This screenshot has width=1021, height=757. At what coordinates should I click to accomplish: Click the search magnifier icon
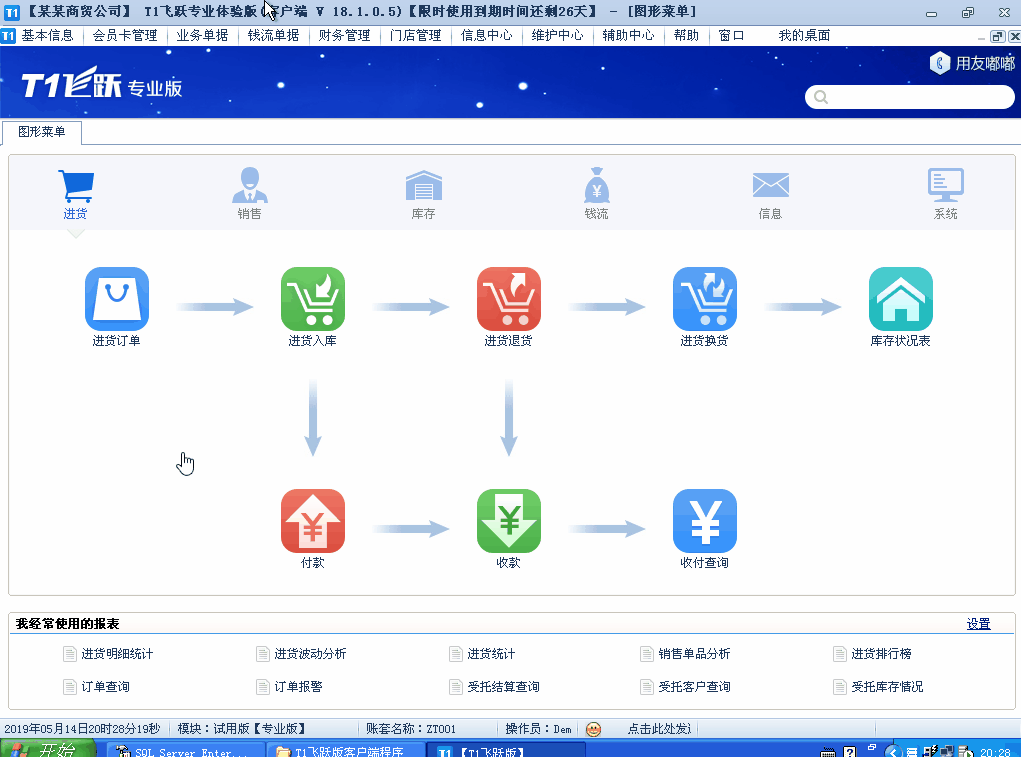[x=821, y=97]
